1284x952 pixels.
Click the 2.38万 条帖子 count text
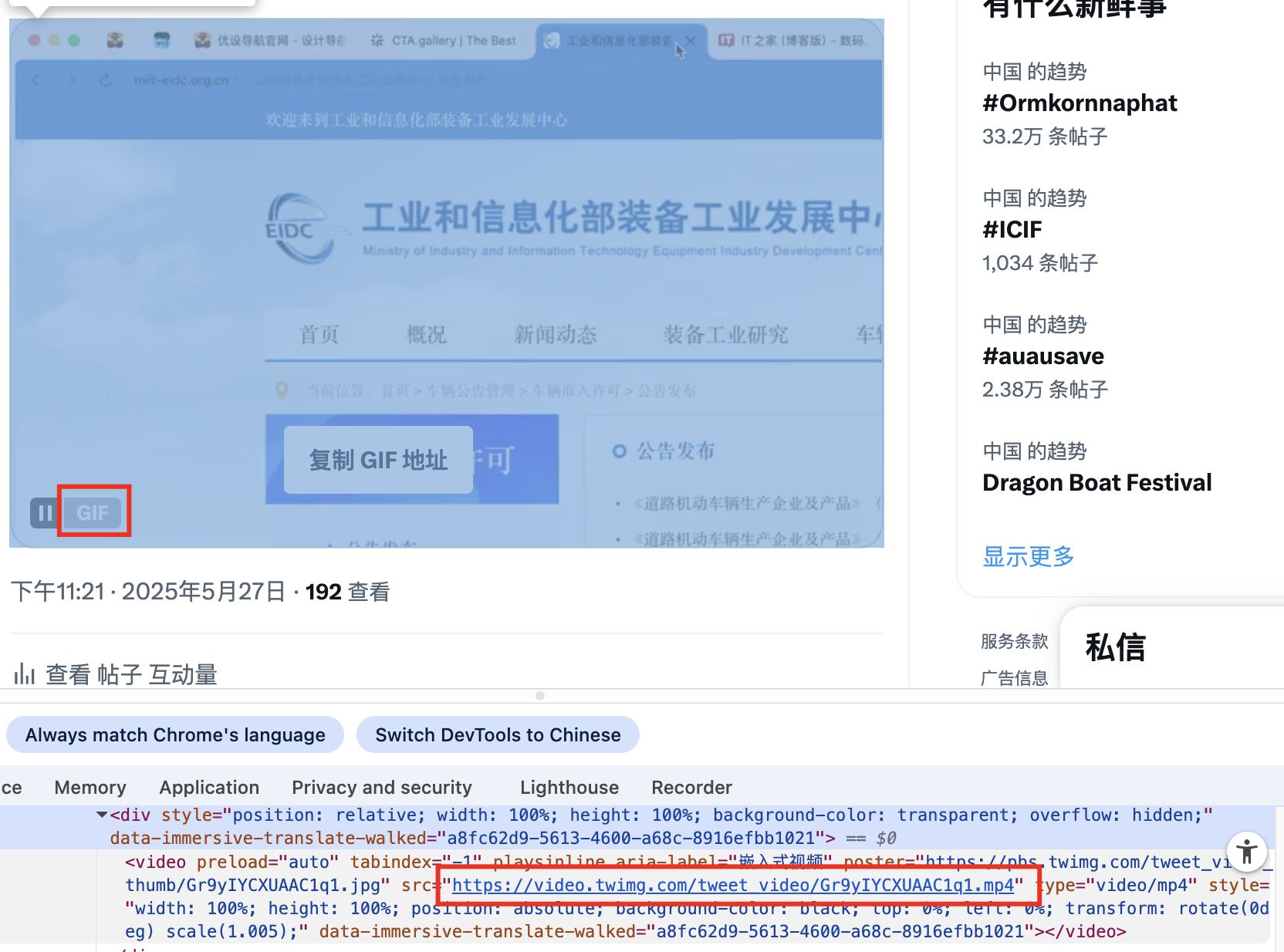pyautogui.click(x=1045, y=390)
